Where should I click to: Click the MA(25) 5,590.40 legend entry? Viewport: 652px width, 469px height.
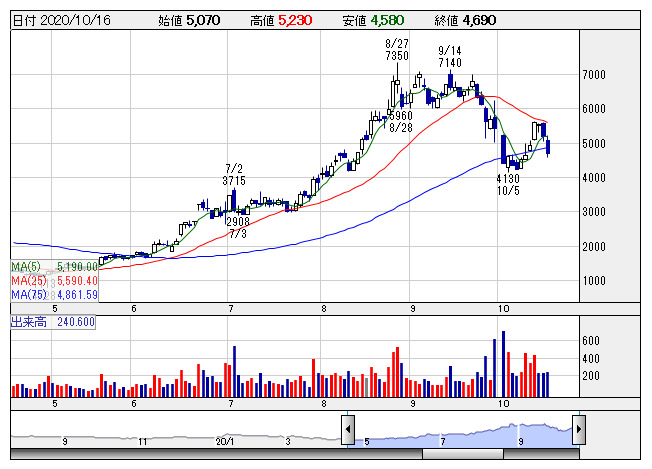coord(54,281)
